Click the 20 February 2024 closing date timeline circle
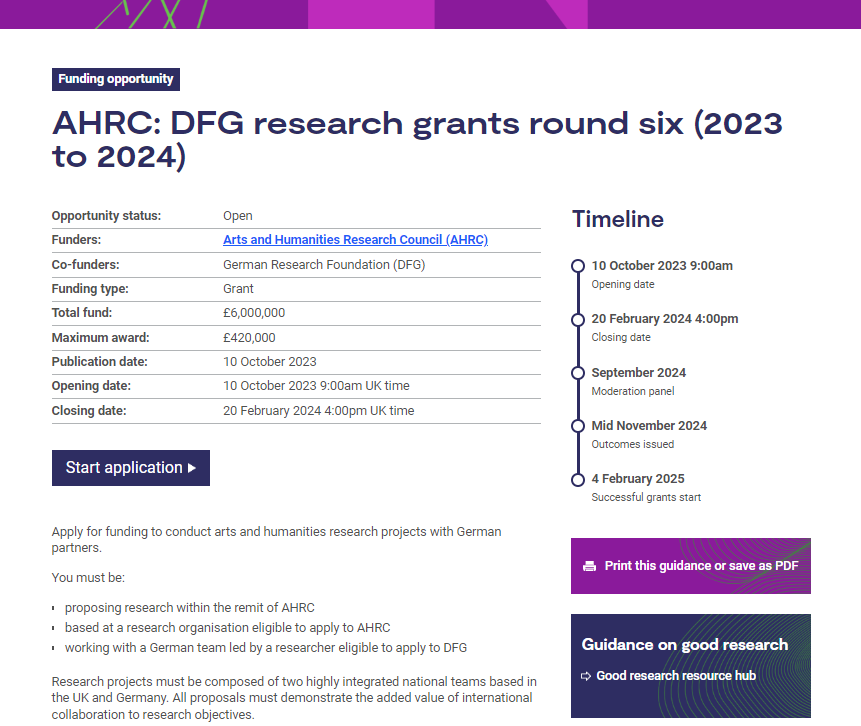Viewport: 861px width, 726px height. click(x=578, y=320)
